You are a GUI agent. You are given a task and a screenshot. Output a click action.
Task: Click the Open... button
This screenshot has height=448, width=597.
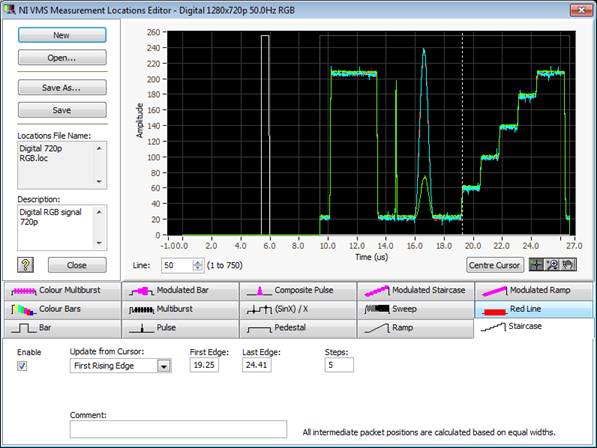[x=62, y=57]
